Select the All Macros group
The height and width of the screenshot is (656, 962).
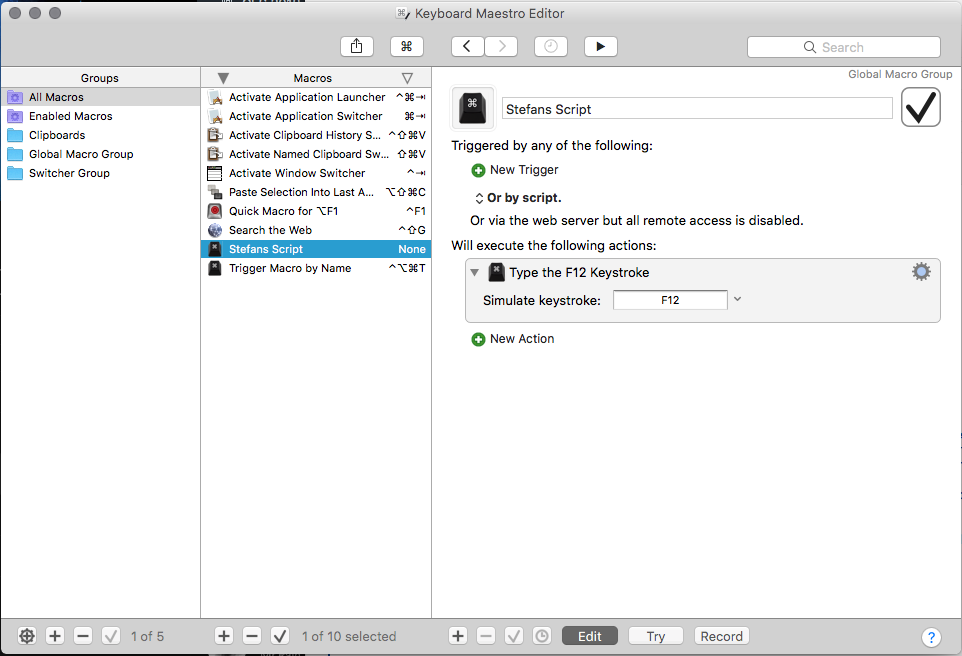[x=101, y=97]
